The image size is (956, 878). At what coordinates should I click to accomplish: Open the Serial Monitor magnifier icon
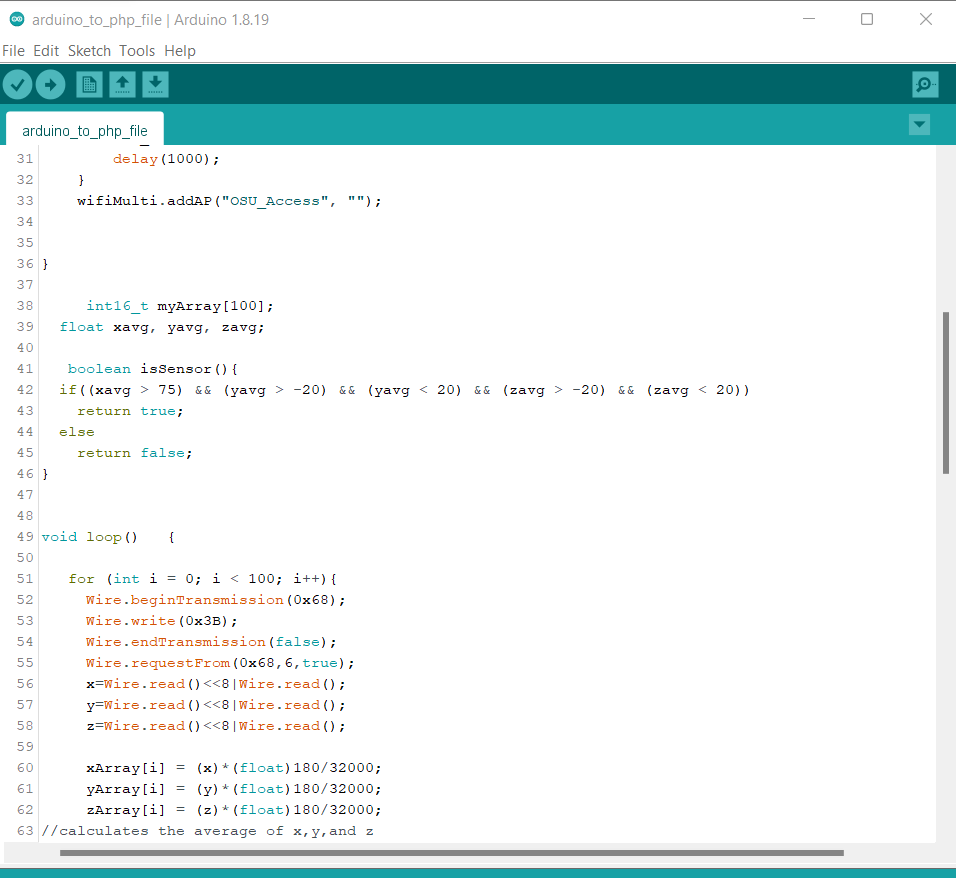[x=925, y=85]
